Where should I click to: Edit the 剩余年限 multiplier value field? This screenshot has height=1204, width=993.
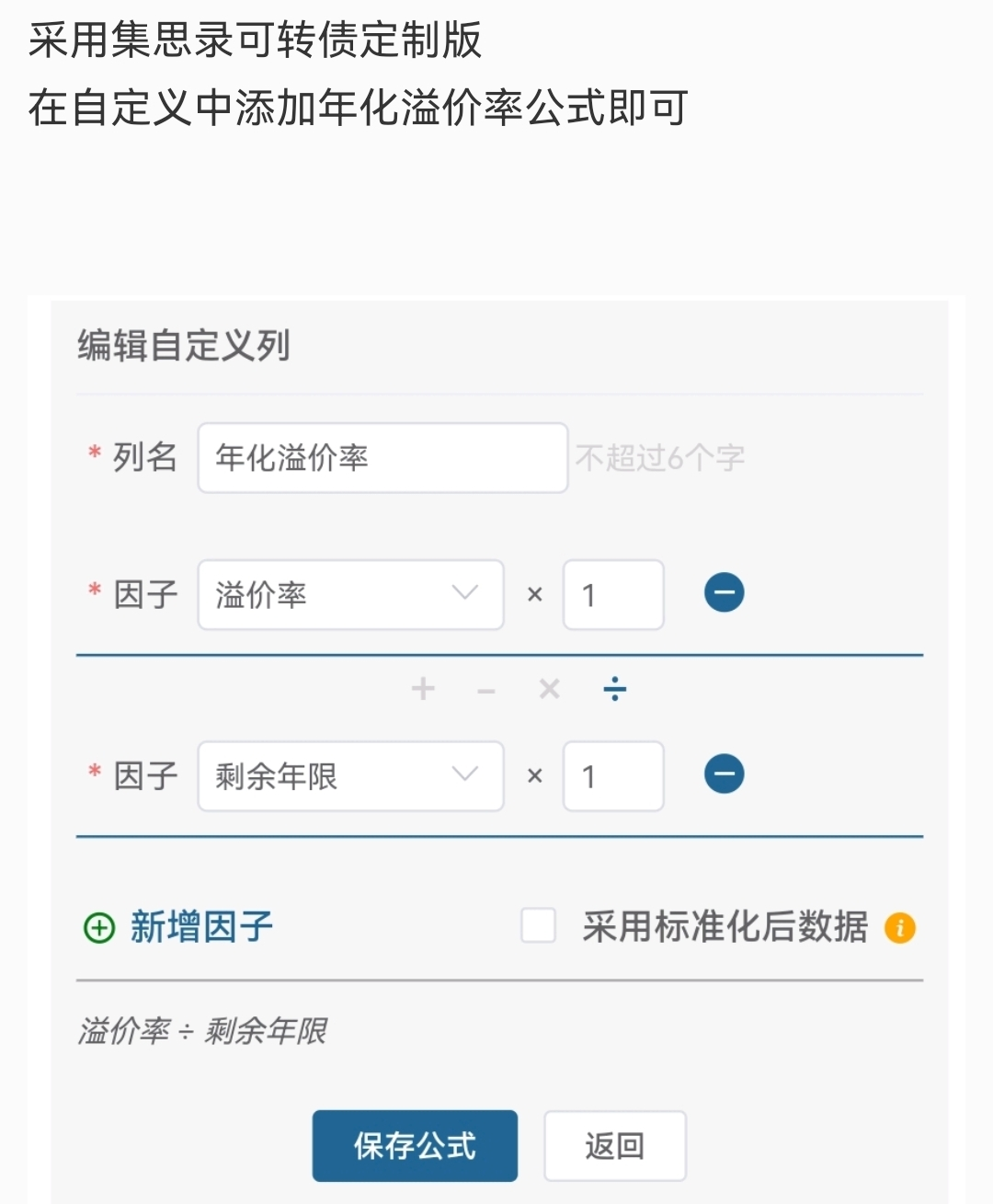(613, 775)
